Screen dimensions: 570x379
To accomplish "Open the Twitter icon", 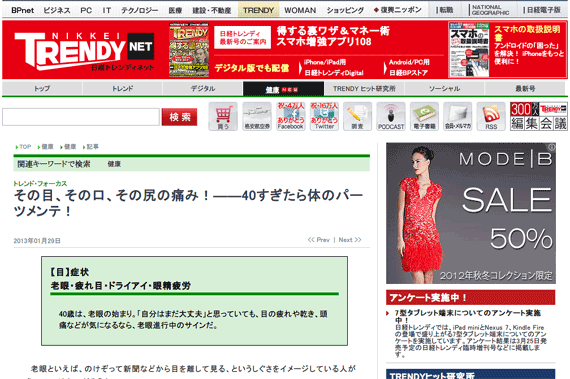I will pos(324,116).
